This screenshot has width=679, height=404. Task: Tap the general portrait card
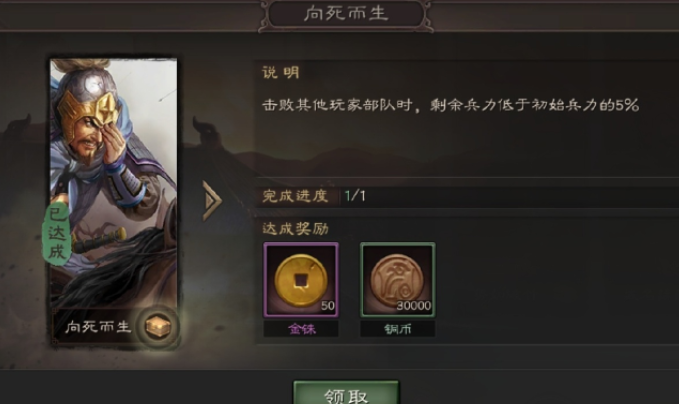[113, 203]
